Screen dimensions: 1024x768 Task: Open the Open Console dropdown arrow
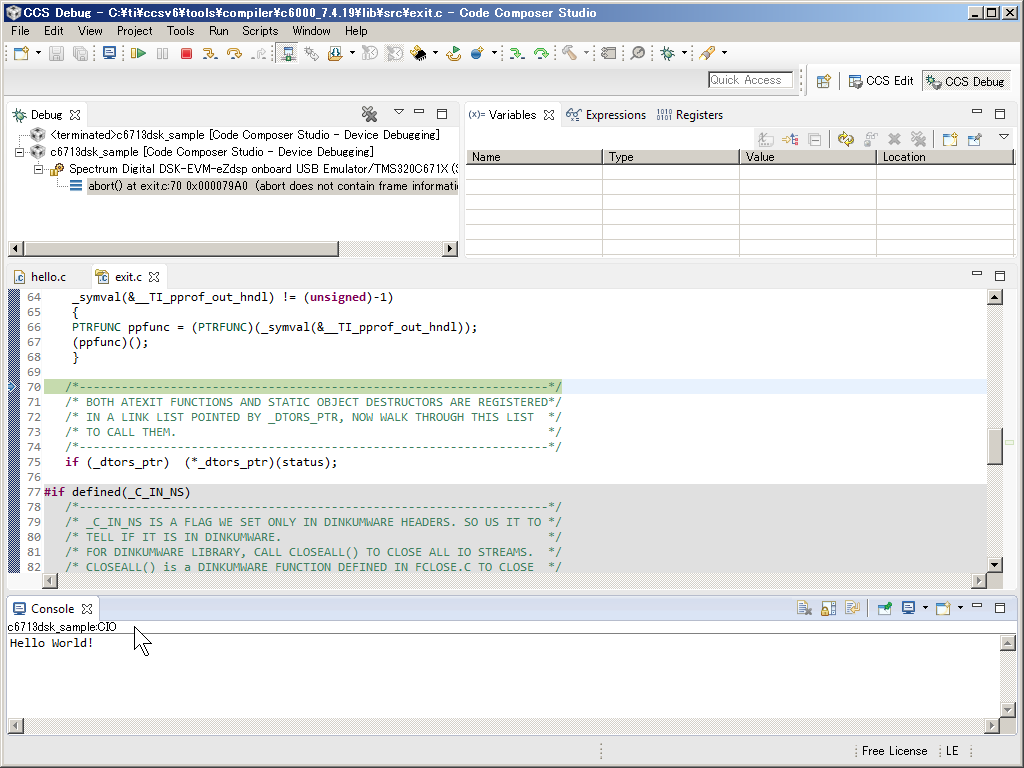point(959,609)
